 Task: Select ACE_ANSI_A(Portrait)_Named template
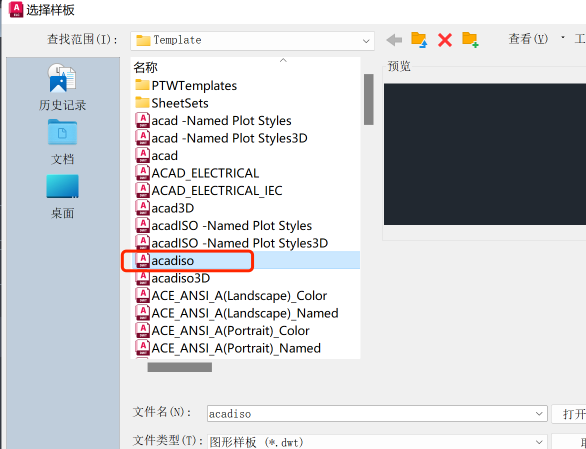(x=228, y=348)
